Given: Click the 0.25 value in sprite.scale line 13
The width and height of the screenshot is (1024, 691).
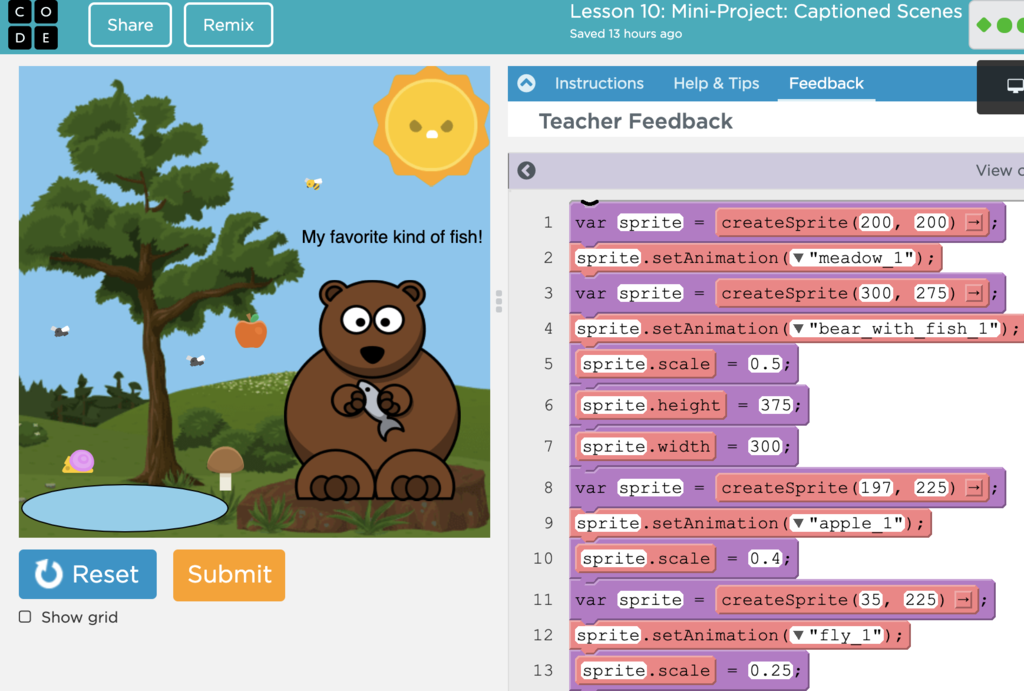Looking at the screenshot, I should click(x=770, y=670).
